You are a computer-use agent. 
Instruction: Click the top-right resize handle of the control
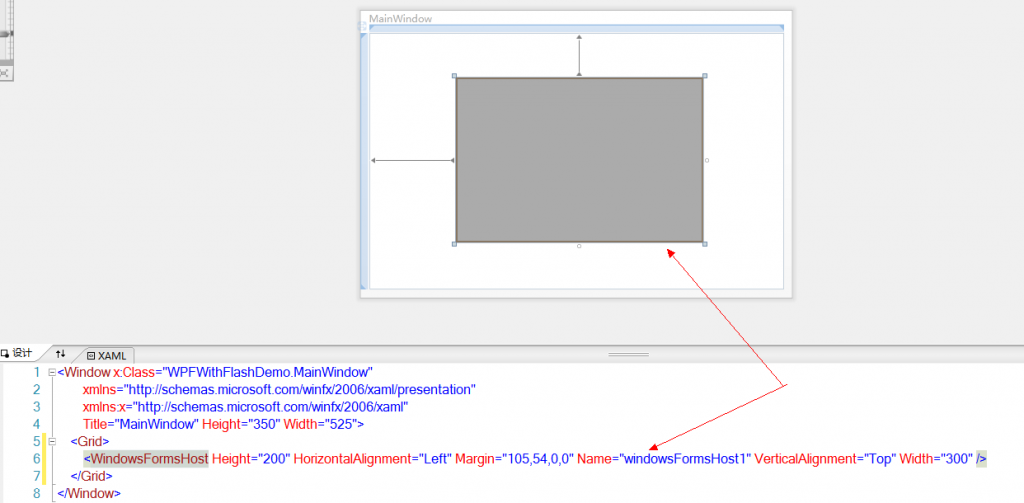point(705,76)
